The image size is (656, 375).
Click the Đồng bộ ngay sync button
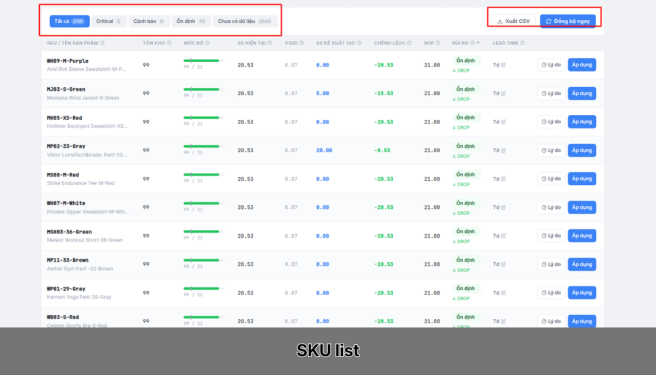tap(568, 21)
